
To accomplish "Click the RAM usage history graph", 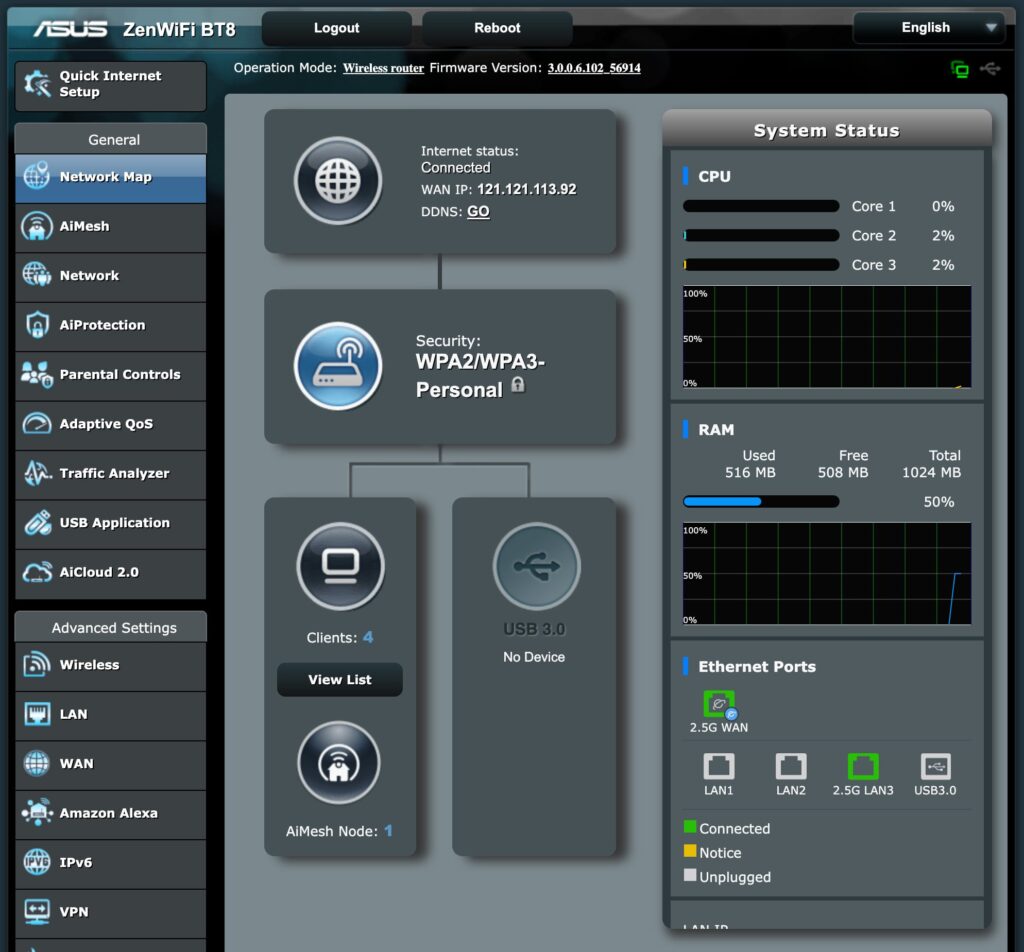I will coord(827,573).
